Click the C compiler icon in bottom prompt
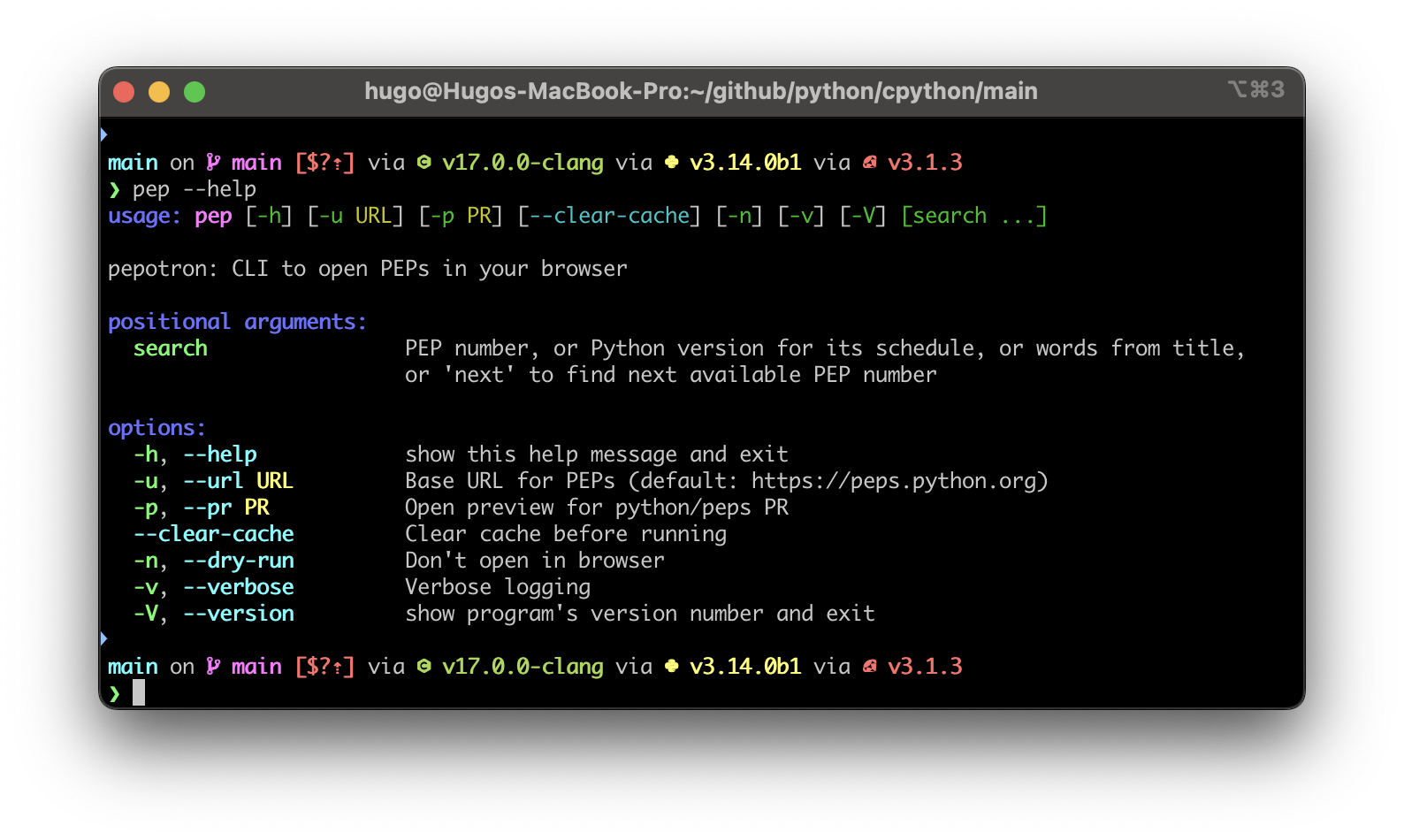The width and height of the screenshot is (1404, 840). 424,666
